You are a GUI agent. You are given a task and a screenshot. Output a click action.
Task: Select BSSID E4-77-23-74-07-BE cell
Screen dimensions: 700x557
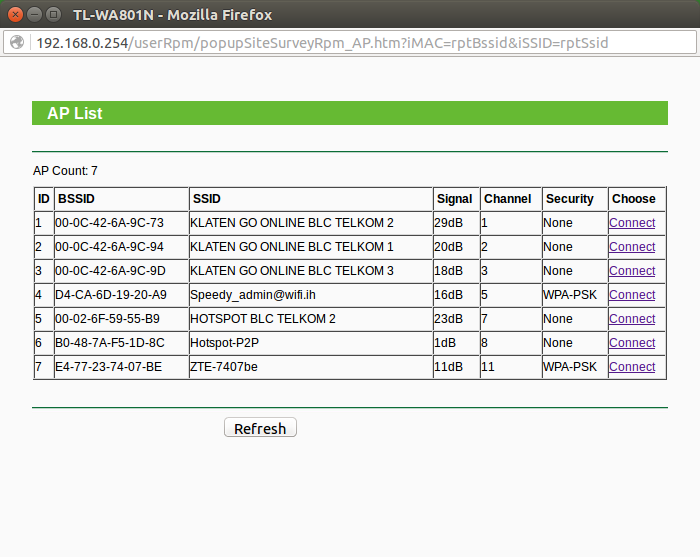click(x=121, y=367)
